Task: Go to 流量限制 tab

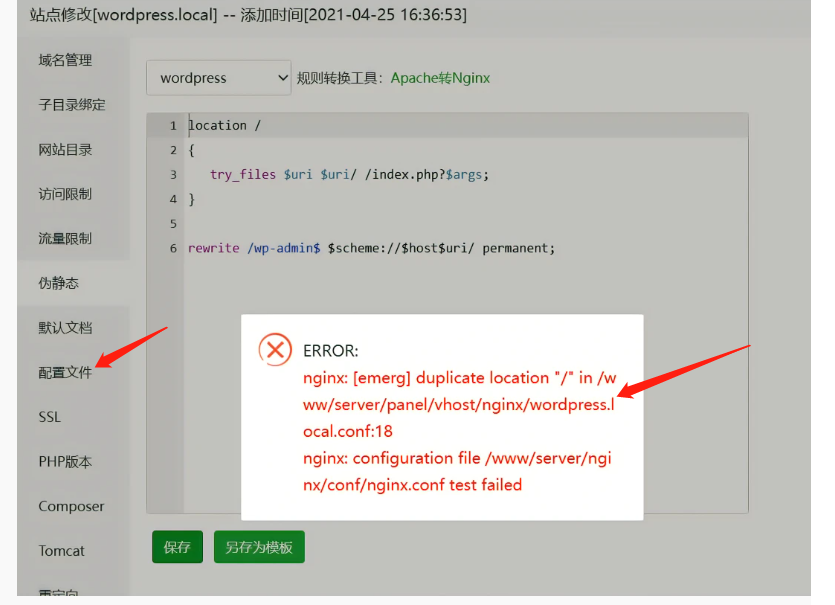Action: tap(65, 238)
